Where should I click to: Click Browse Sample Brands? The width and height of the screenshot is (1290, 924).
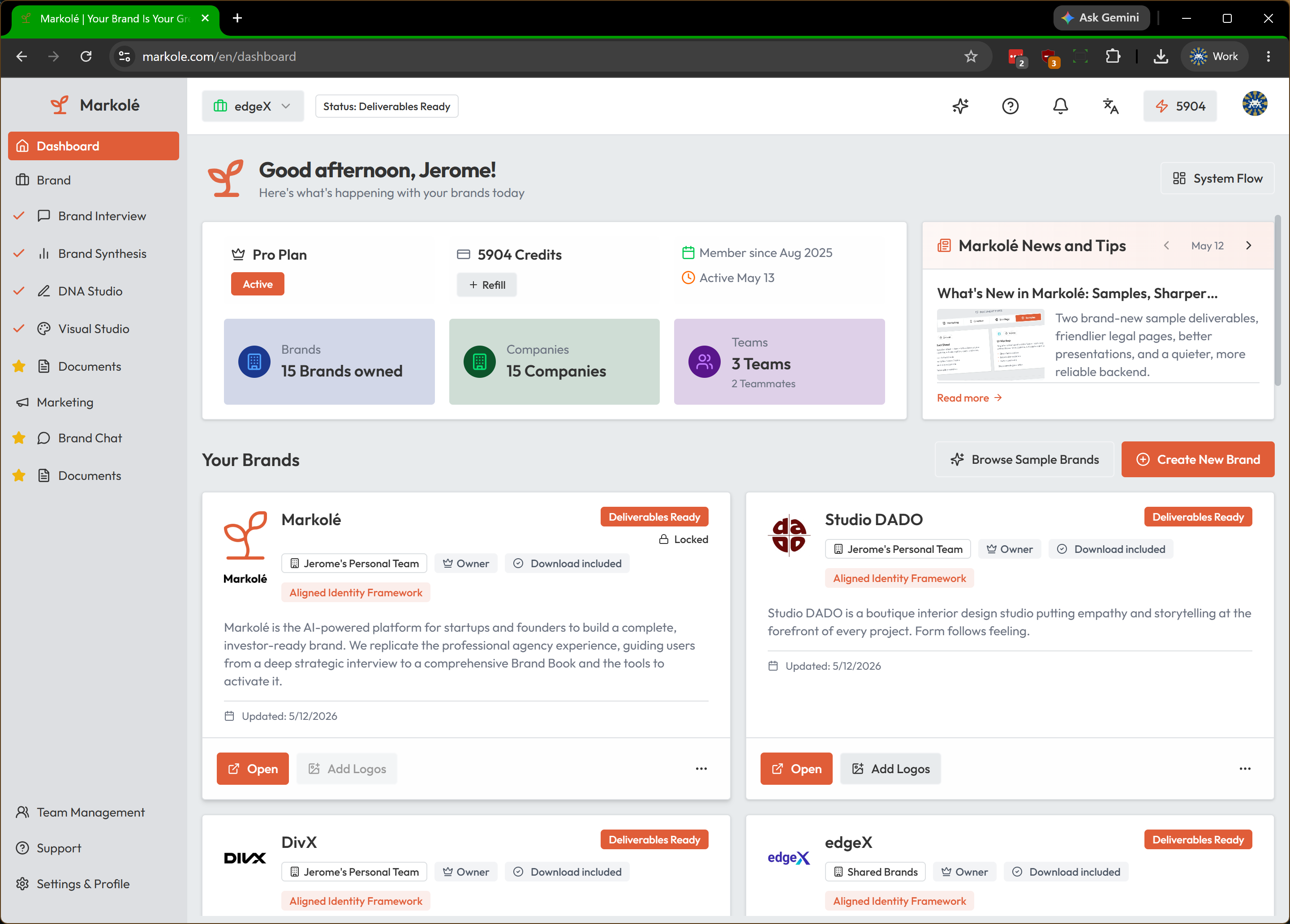1024,459
